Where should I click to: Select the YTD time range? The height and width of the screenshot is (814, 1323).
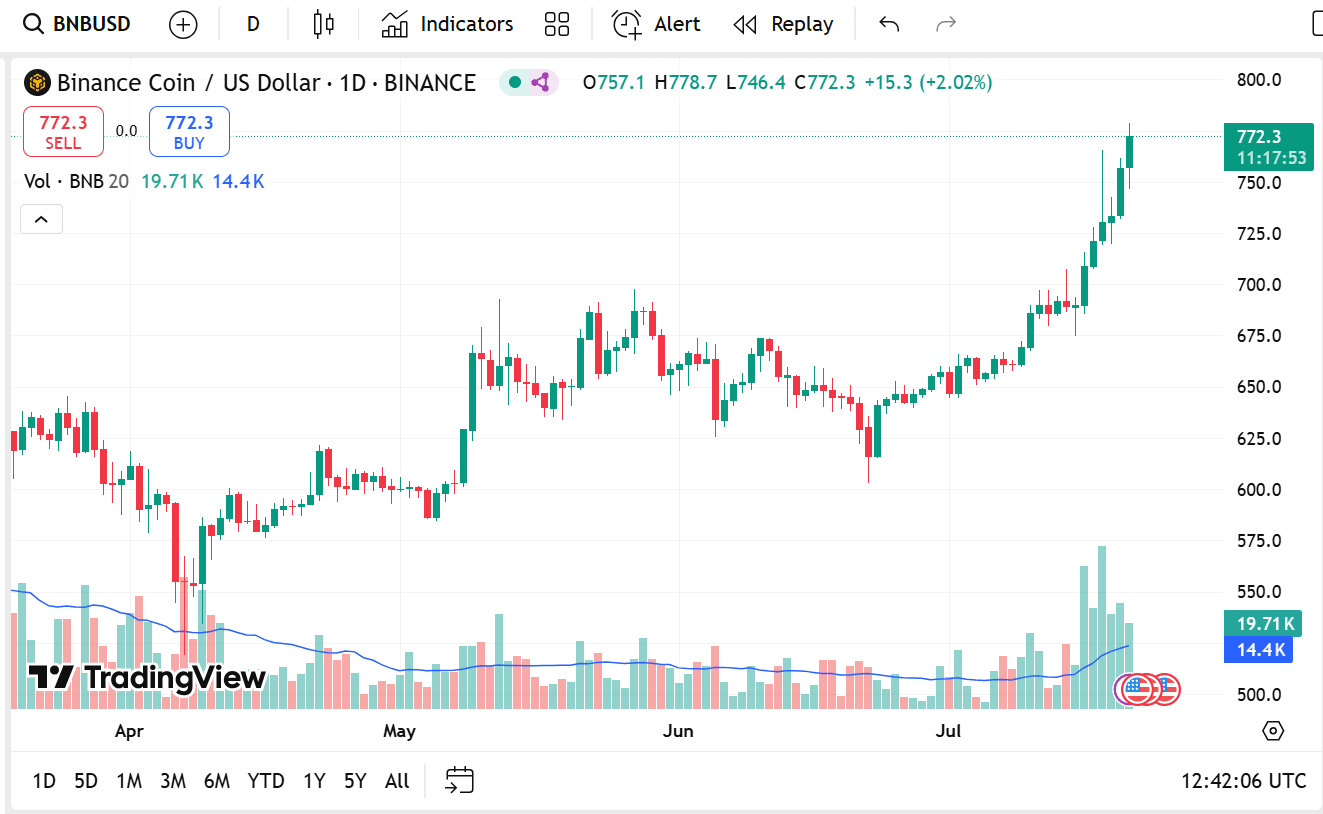(266, 781)
